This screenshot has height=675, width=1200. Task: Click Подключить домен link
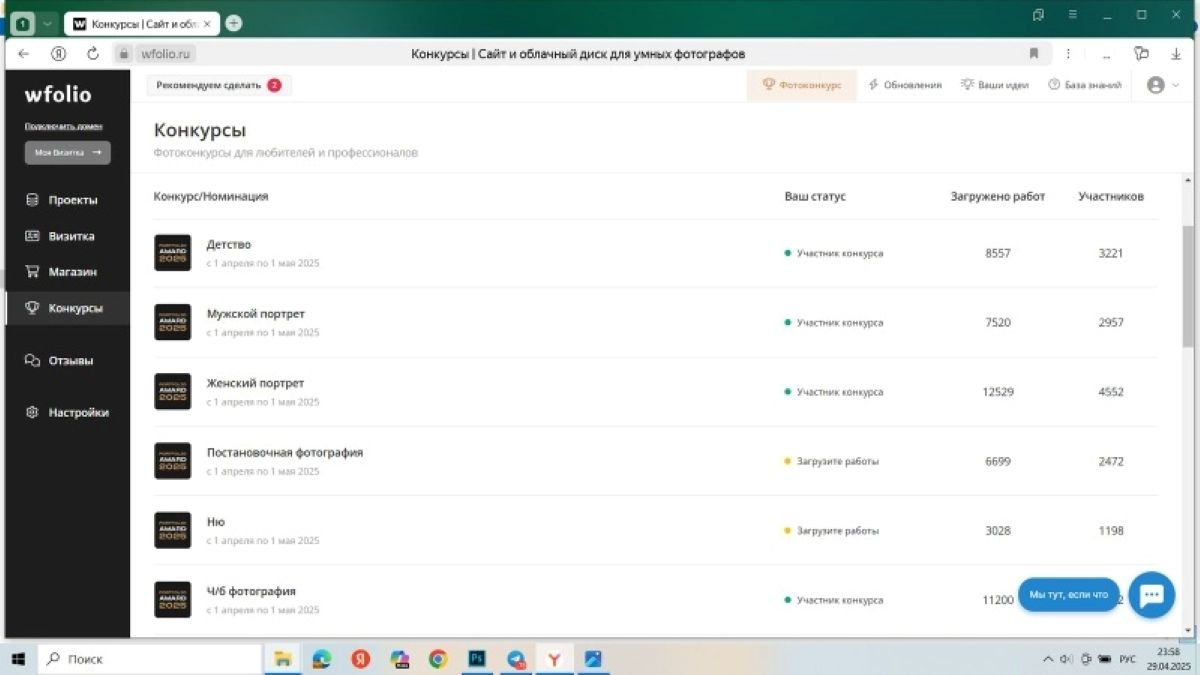pos(63,127)
